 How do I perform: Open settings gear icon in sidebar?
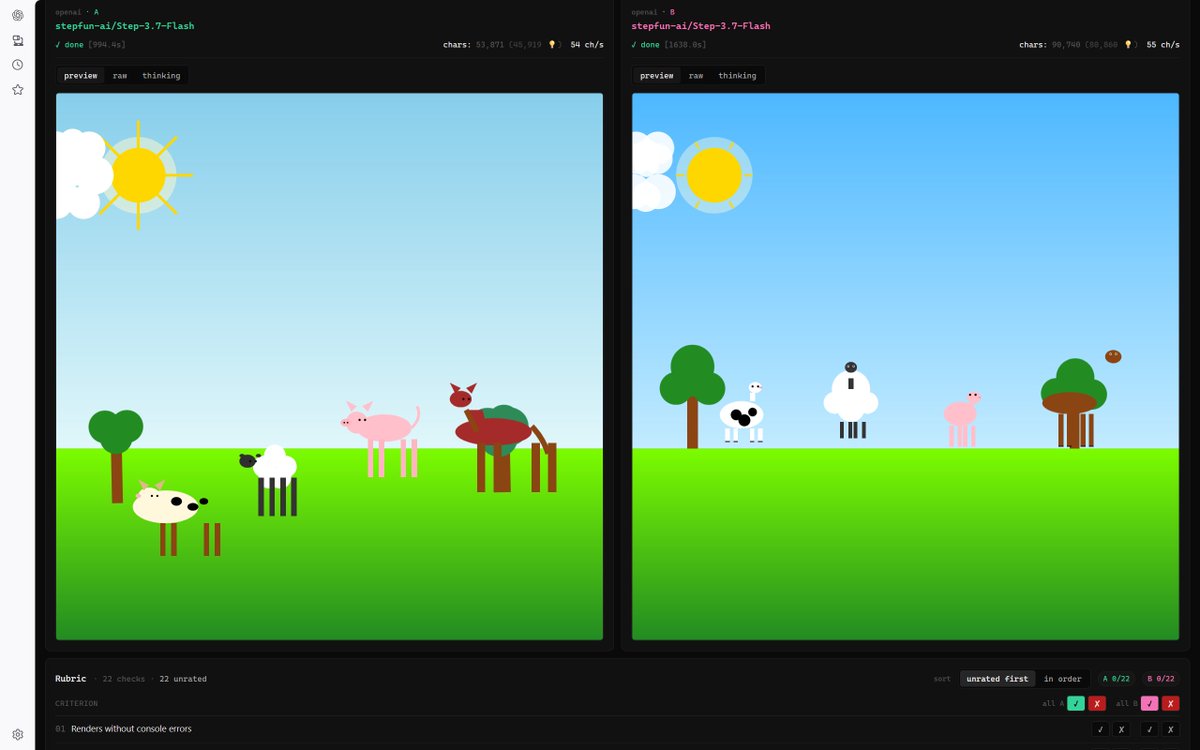coord(17,734)
